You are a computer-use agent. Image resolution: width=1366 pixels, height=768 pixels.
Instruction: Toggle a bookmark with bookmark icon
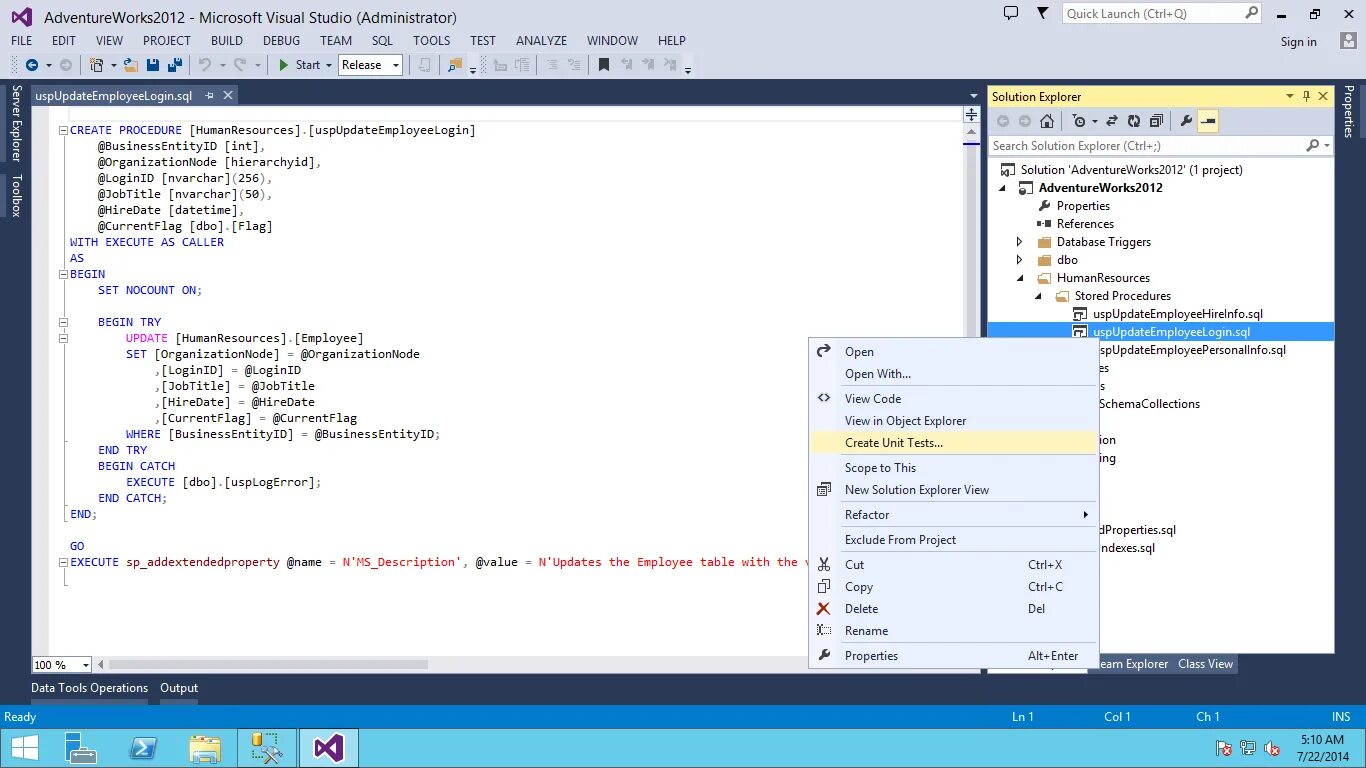(604, 65)
